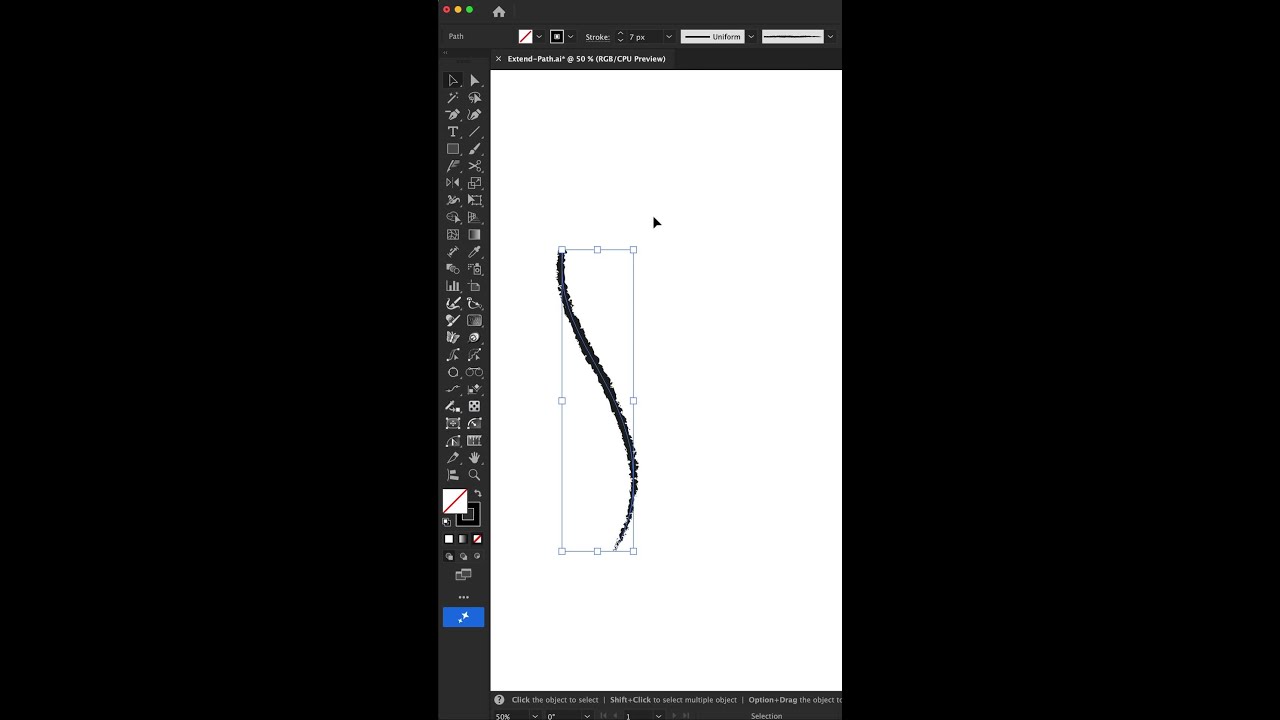Viewport: 1280px width, 720px height.
Task: Open the brush definition dropdown arrow
Action: (x=830, y=37)
